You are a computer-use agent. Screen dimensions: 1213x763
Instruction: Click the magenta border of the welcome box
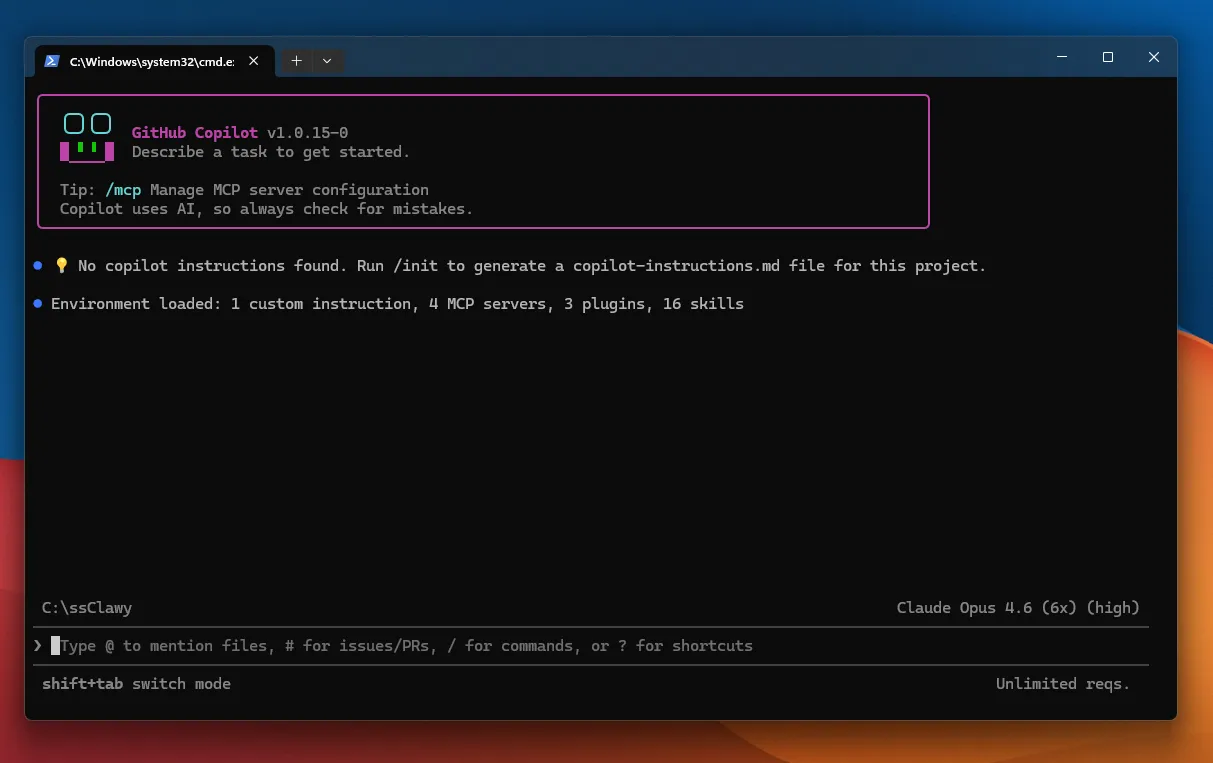coord(484,97)
